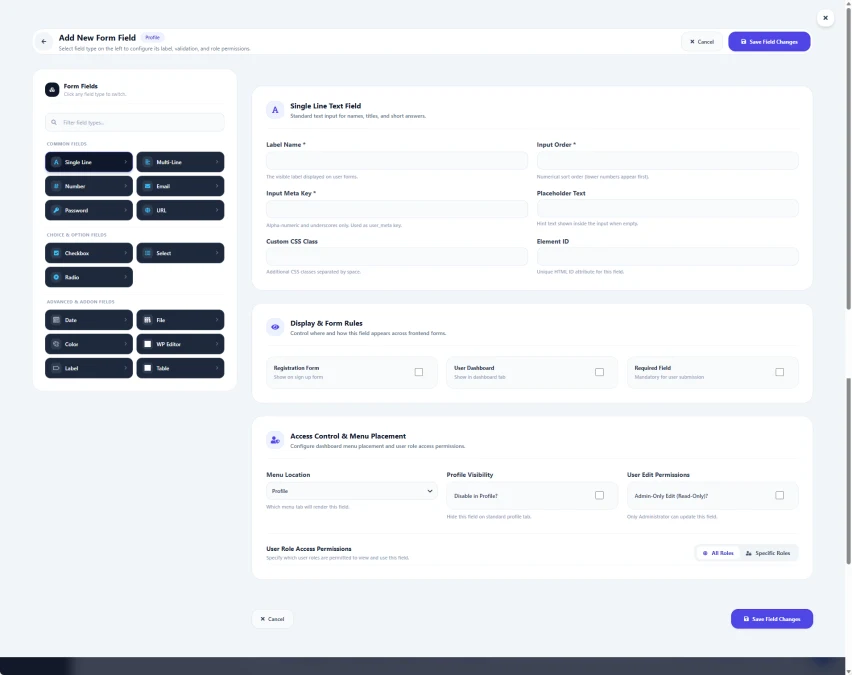The image size is (852, 675).
Task: Click Cancel in the header bar
Action: 702,42
